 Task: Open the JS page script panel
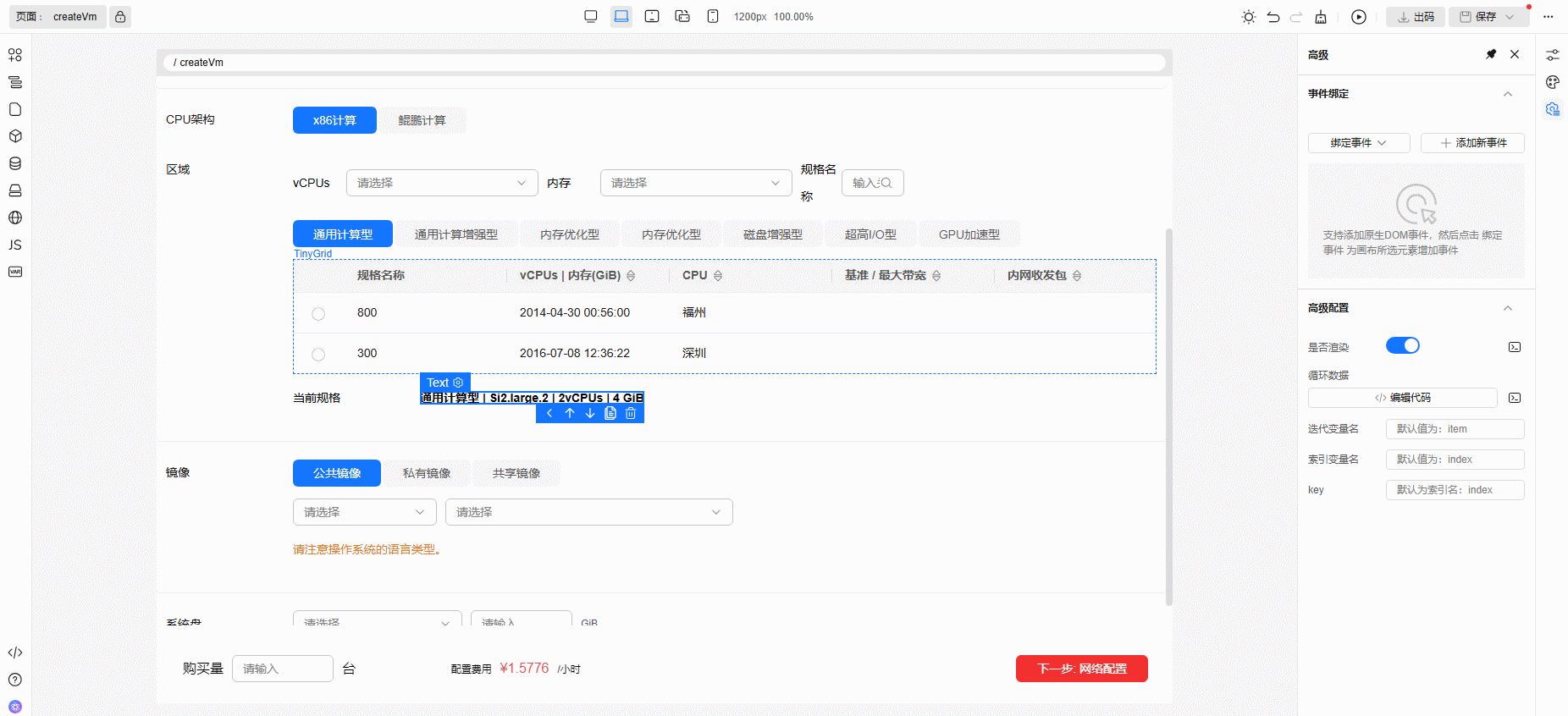[15, 245]
